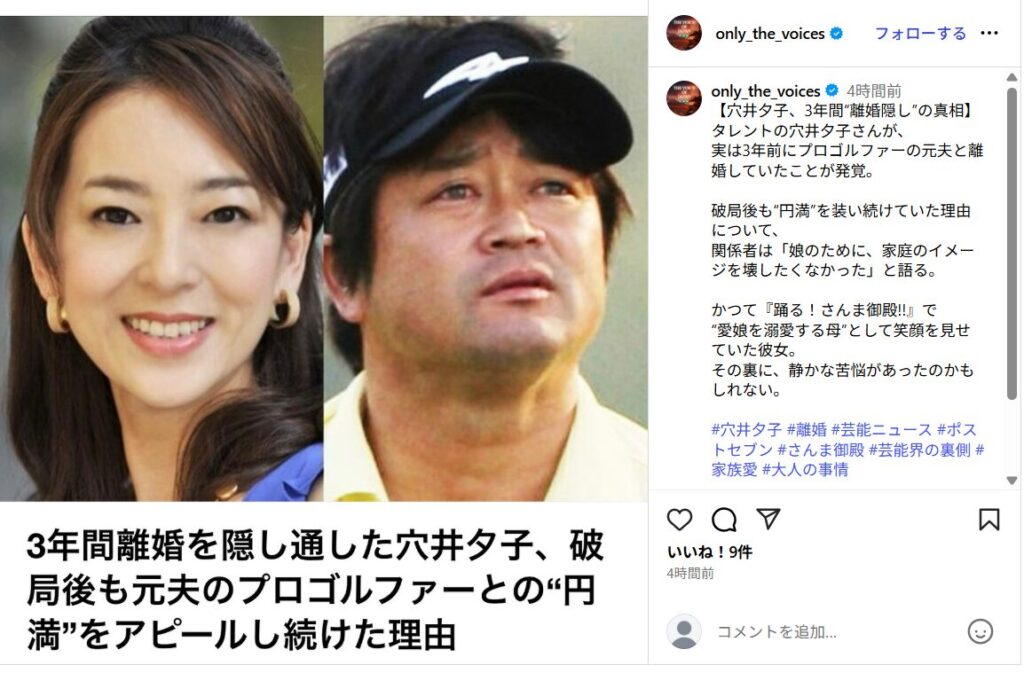Save post using bookmark icon

pyautogui.click(x=989, y=520)
